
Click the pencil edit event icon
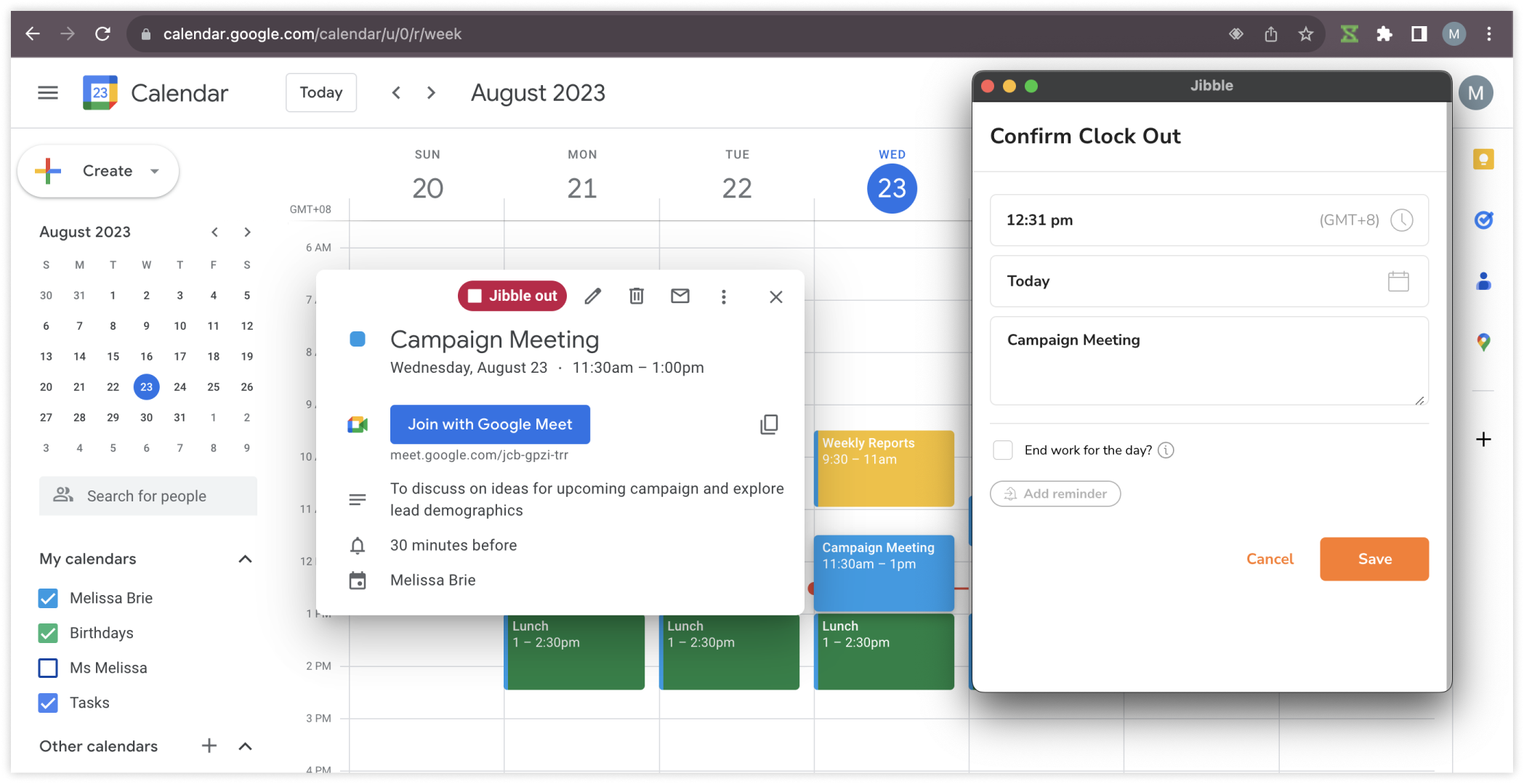click(593, 296)
